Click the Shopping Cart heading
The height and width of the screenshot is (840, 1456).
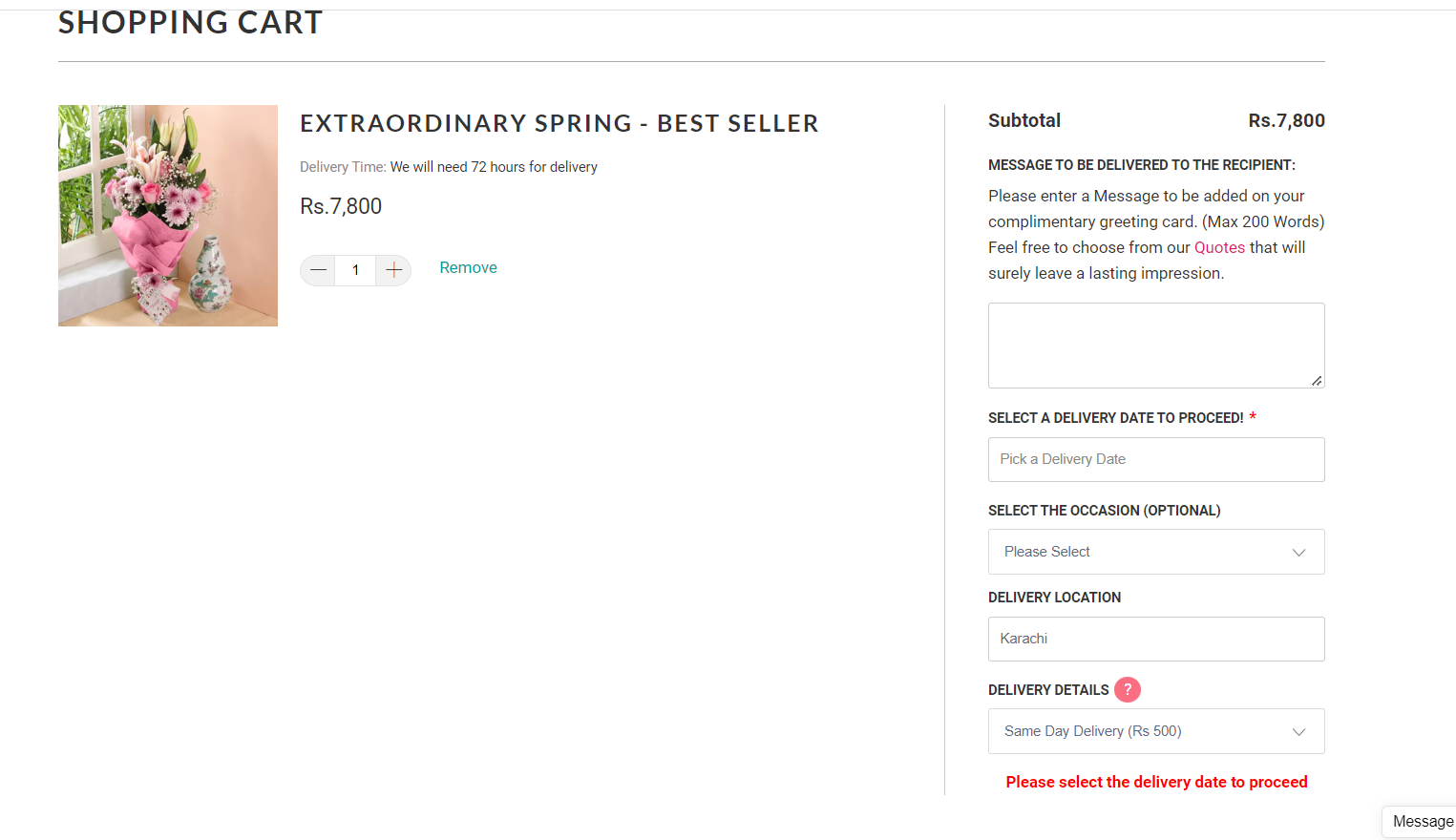190,23
